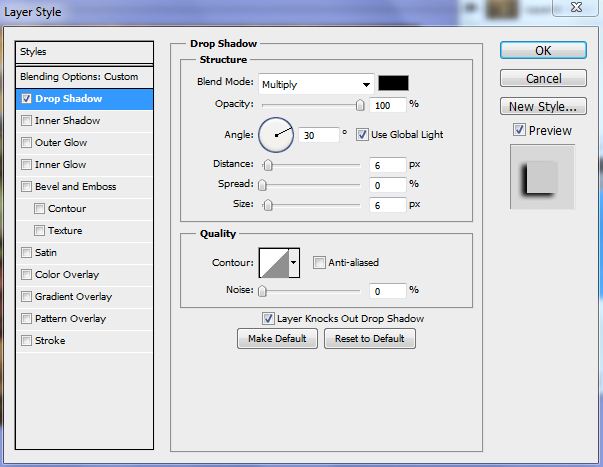Click the Noise slider handle

tap(262, 291)
